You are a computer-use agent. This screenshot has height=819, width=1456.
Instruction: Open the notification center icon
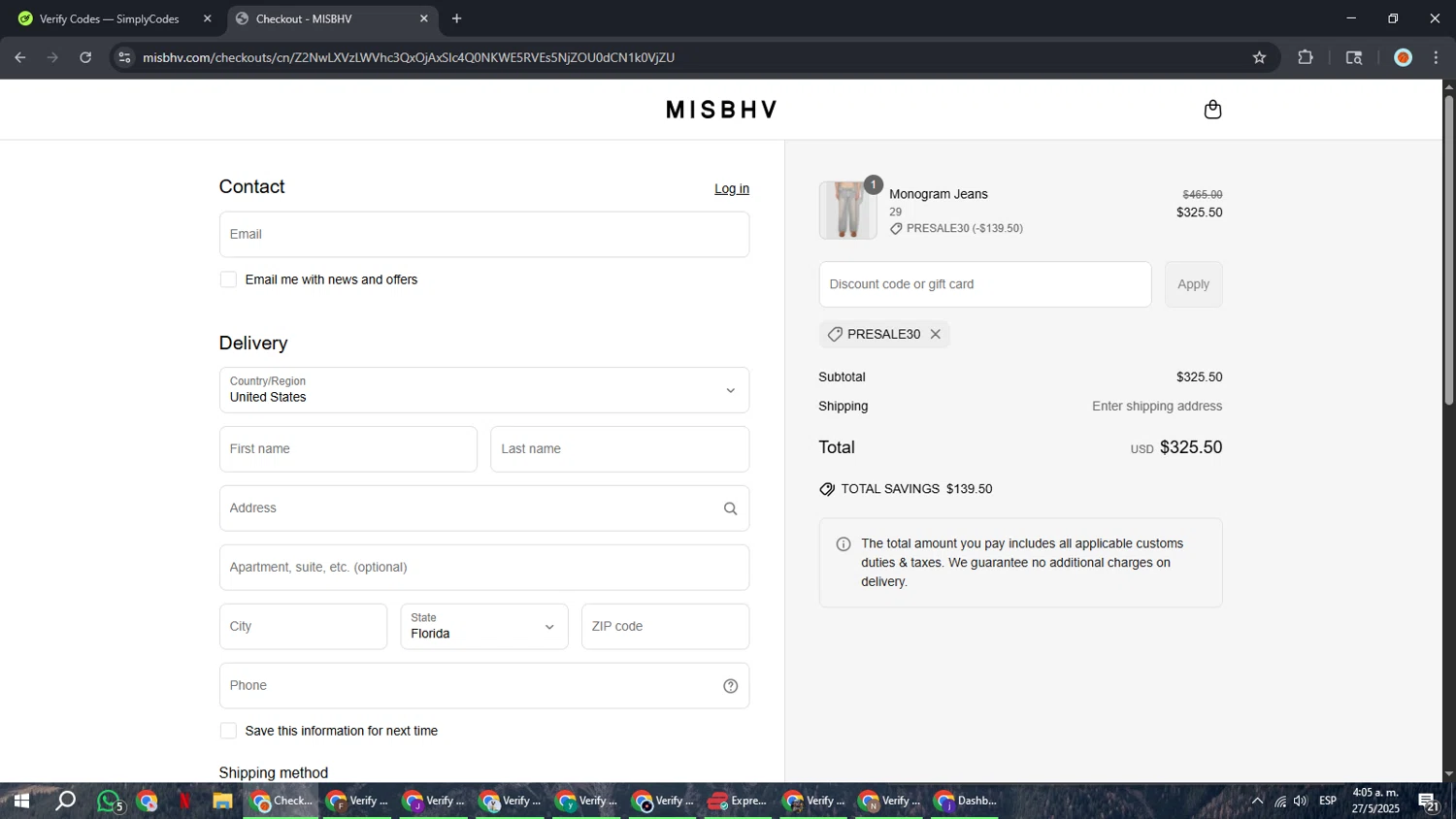(1428, 801)
